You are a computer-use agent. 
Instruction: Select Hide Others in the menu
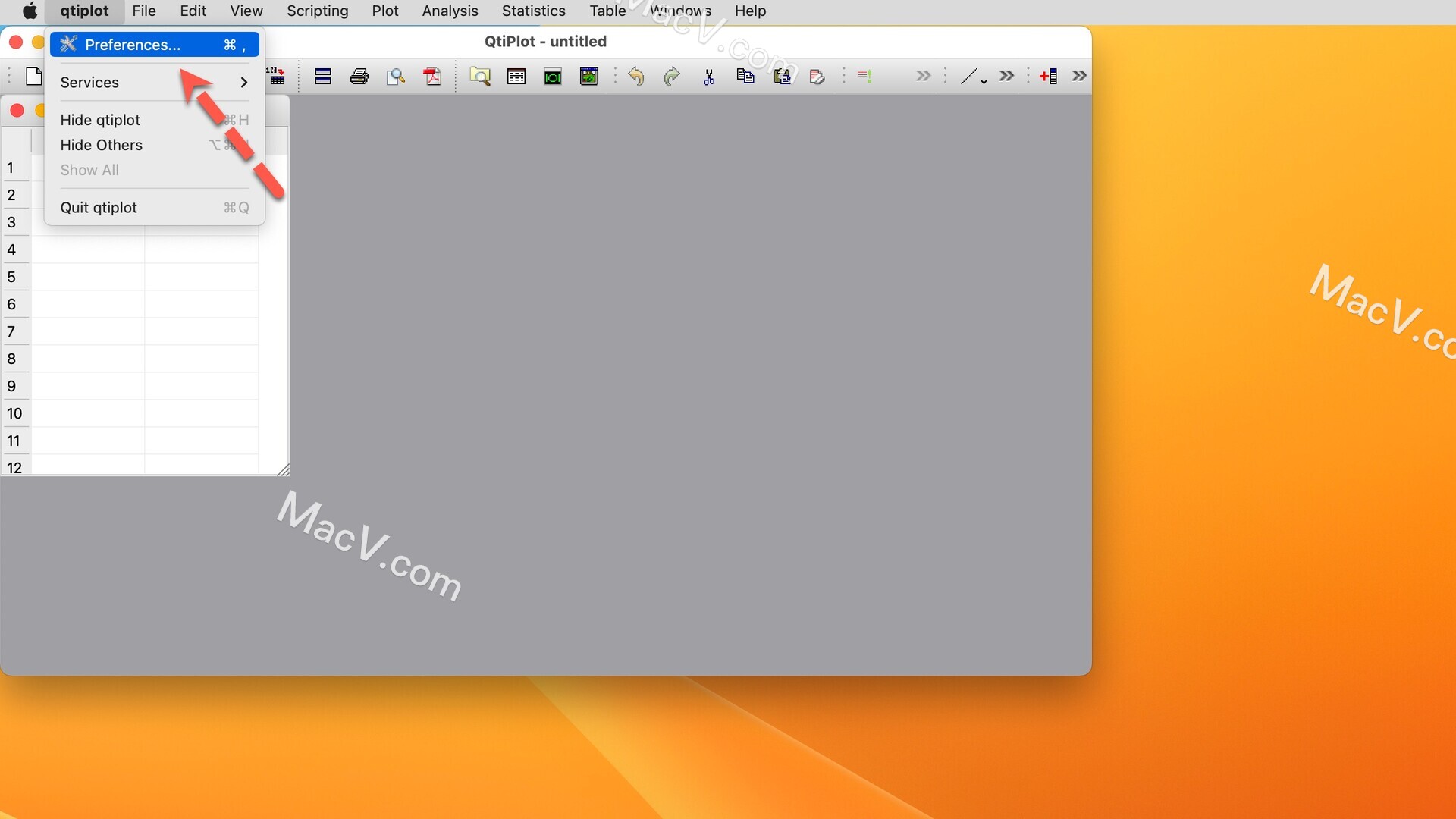click(x=155, y=145)
